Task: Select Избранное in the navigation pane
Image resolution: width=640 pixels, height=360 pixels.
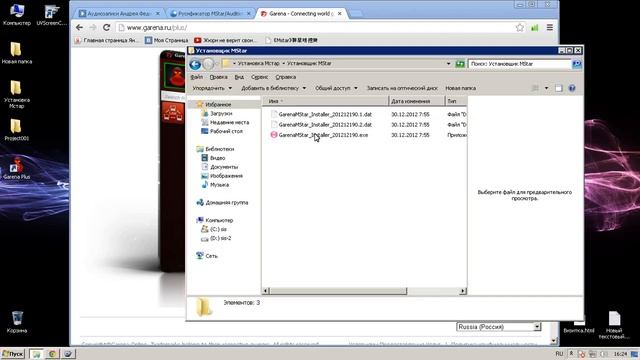Action: (x=218, y=104)
